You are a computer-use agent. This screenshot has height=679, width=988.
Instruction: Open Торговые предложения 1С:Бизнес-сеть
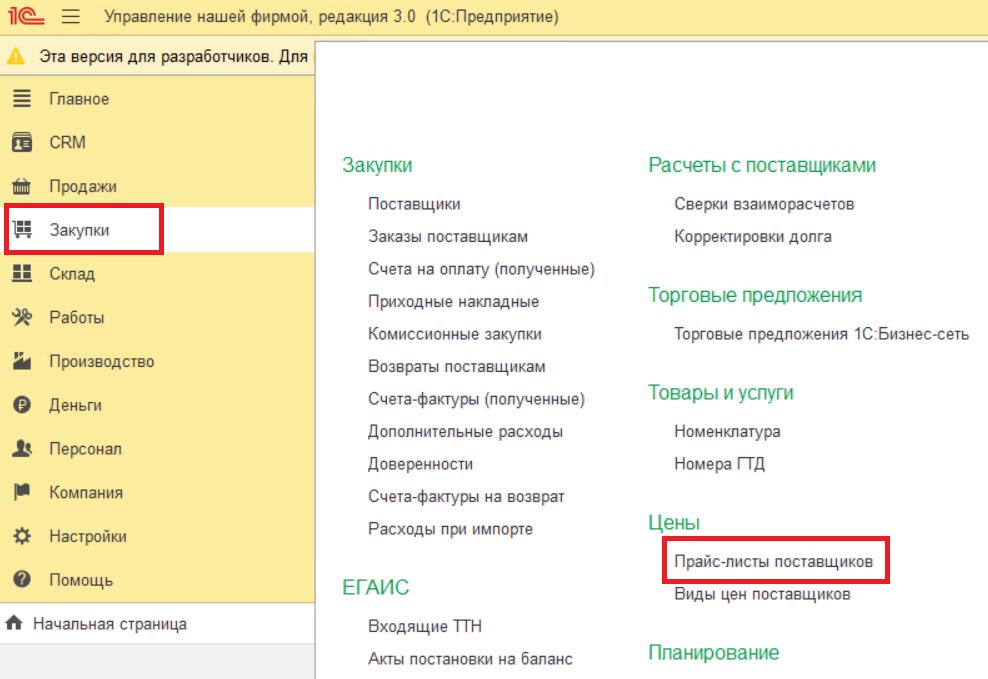click(822, 334)
